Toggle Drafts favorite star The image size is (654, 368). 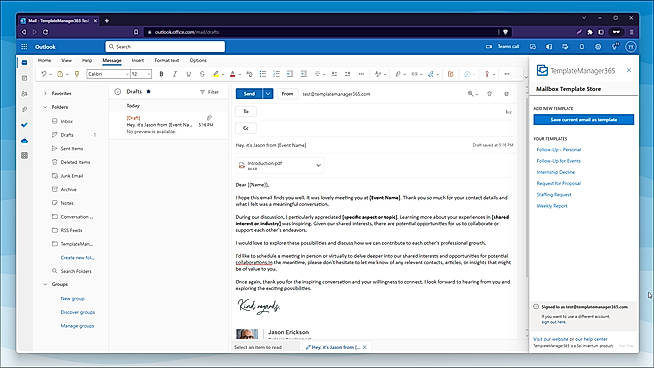(x=148, y=91)
